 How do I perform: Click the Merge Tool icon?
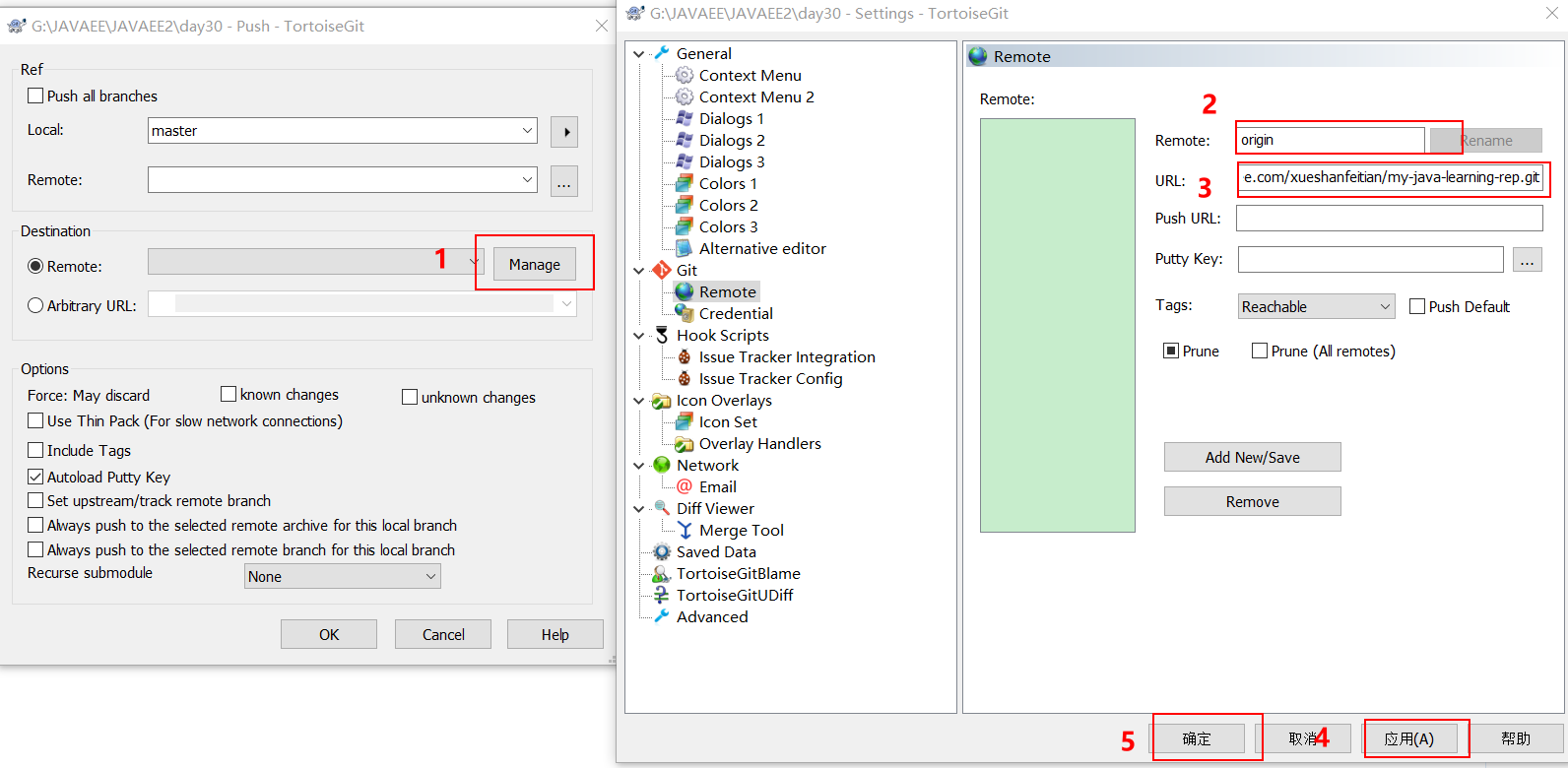point(685,530)
